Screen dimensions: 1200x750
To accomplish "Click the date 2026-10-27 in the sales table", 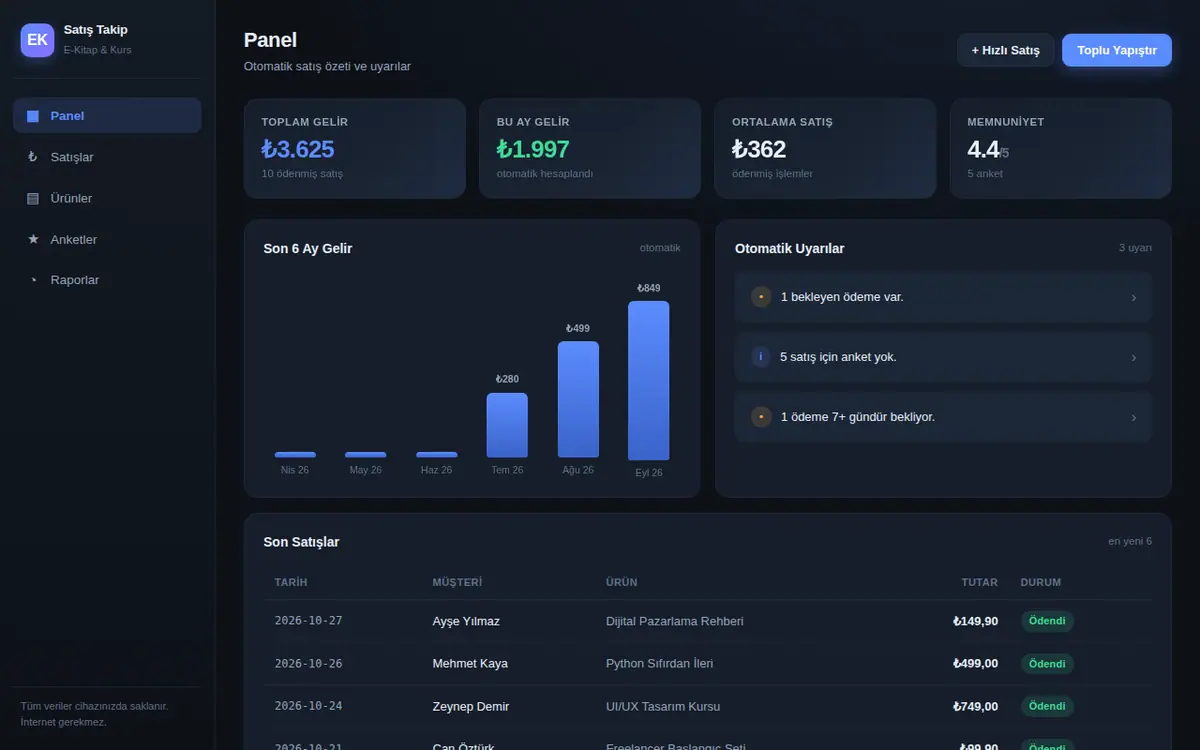I will point(308,621).
